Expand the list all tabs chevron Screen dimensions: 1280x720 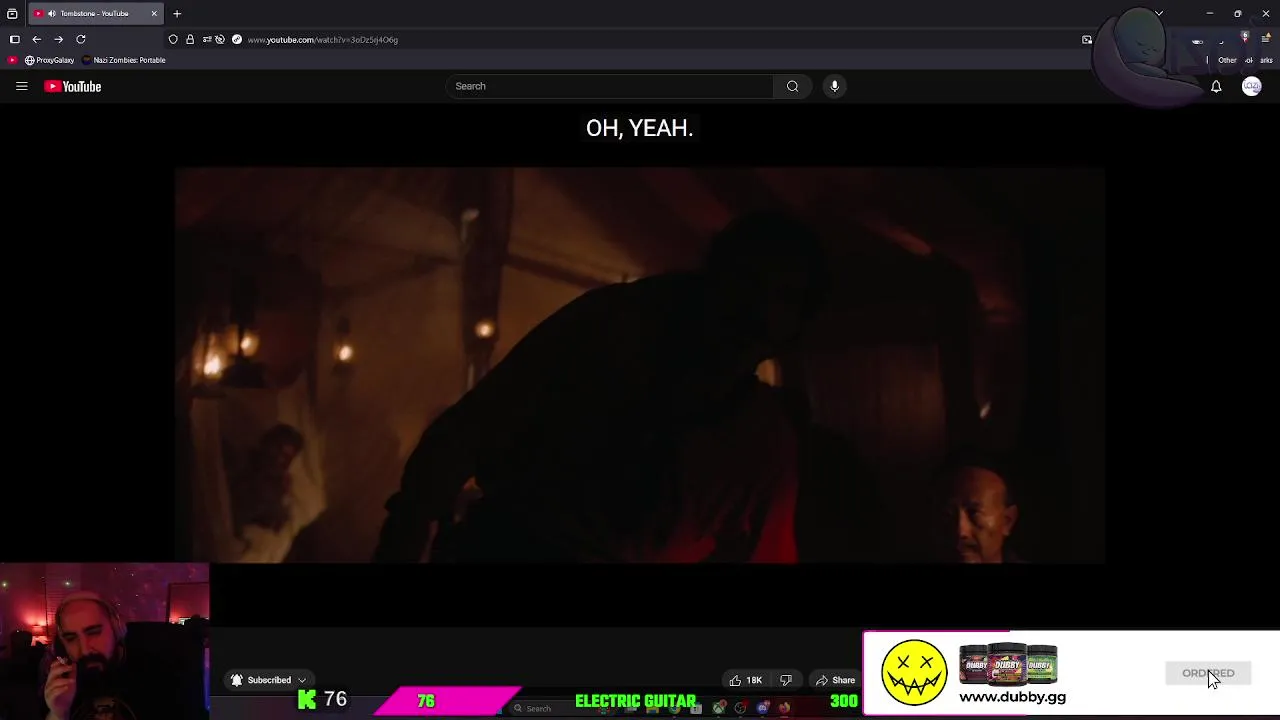point(1159,14)
